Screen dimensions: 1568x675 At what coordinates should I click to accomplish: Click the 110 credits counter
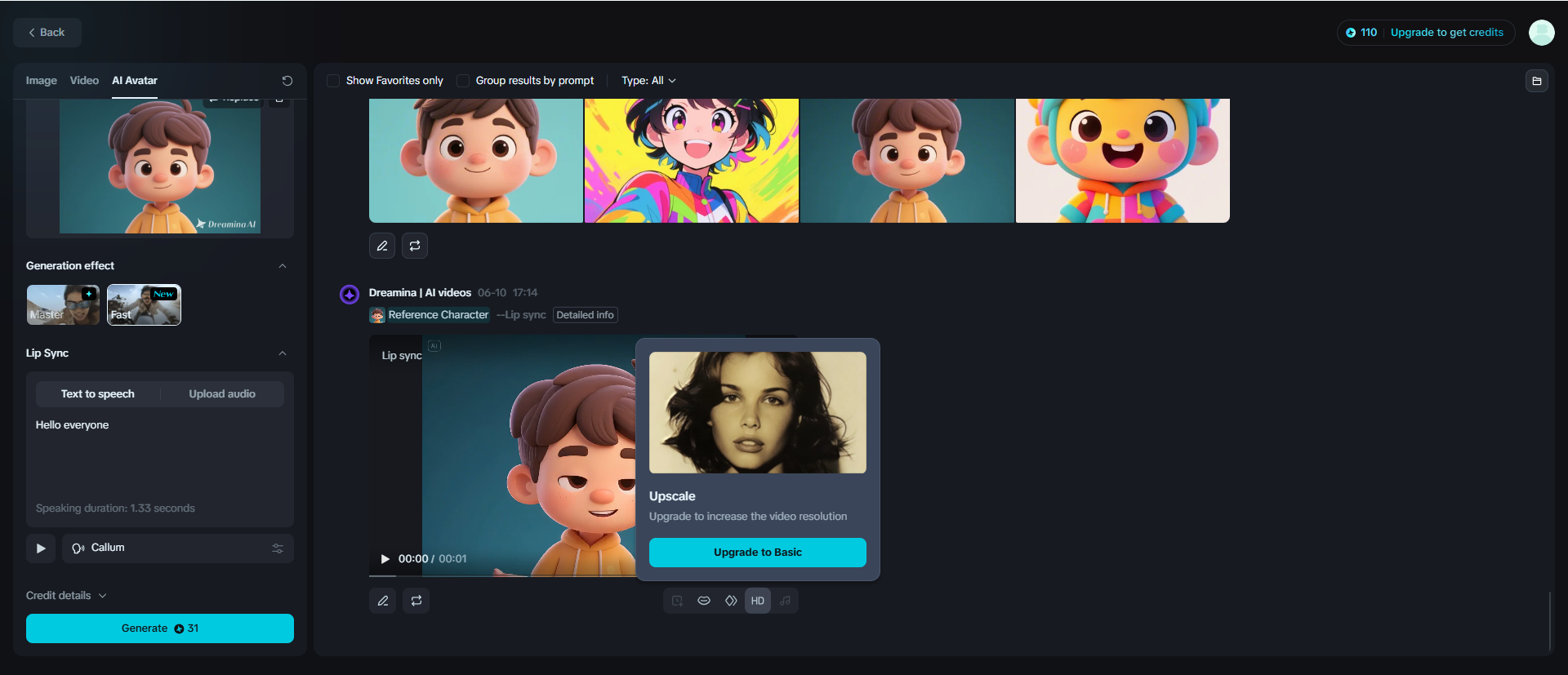tap(1361, 33)
